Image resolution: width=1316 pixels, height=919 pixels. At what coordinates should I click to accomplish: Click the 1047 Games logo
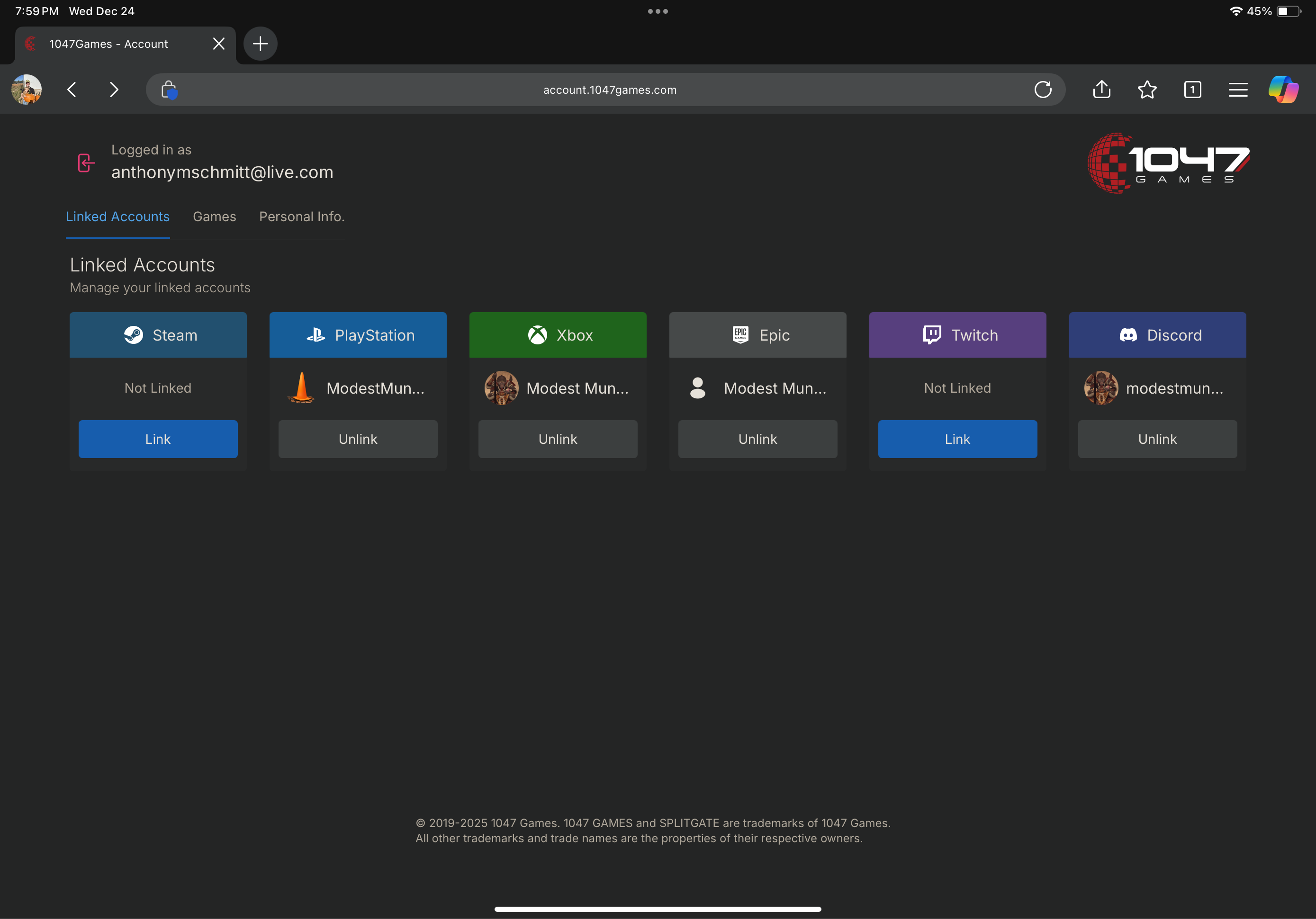1168,163
